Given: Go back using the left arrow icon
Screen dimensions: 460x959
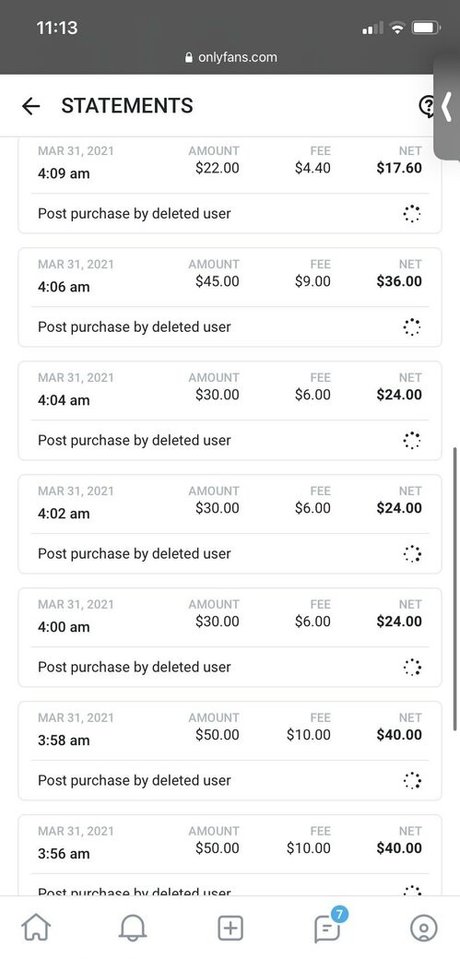Looking at the screenshot, I should (x=31, y=106).
